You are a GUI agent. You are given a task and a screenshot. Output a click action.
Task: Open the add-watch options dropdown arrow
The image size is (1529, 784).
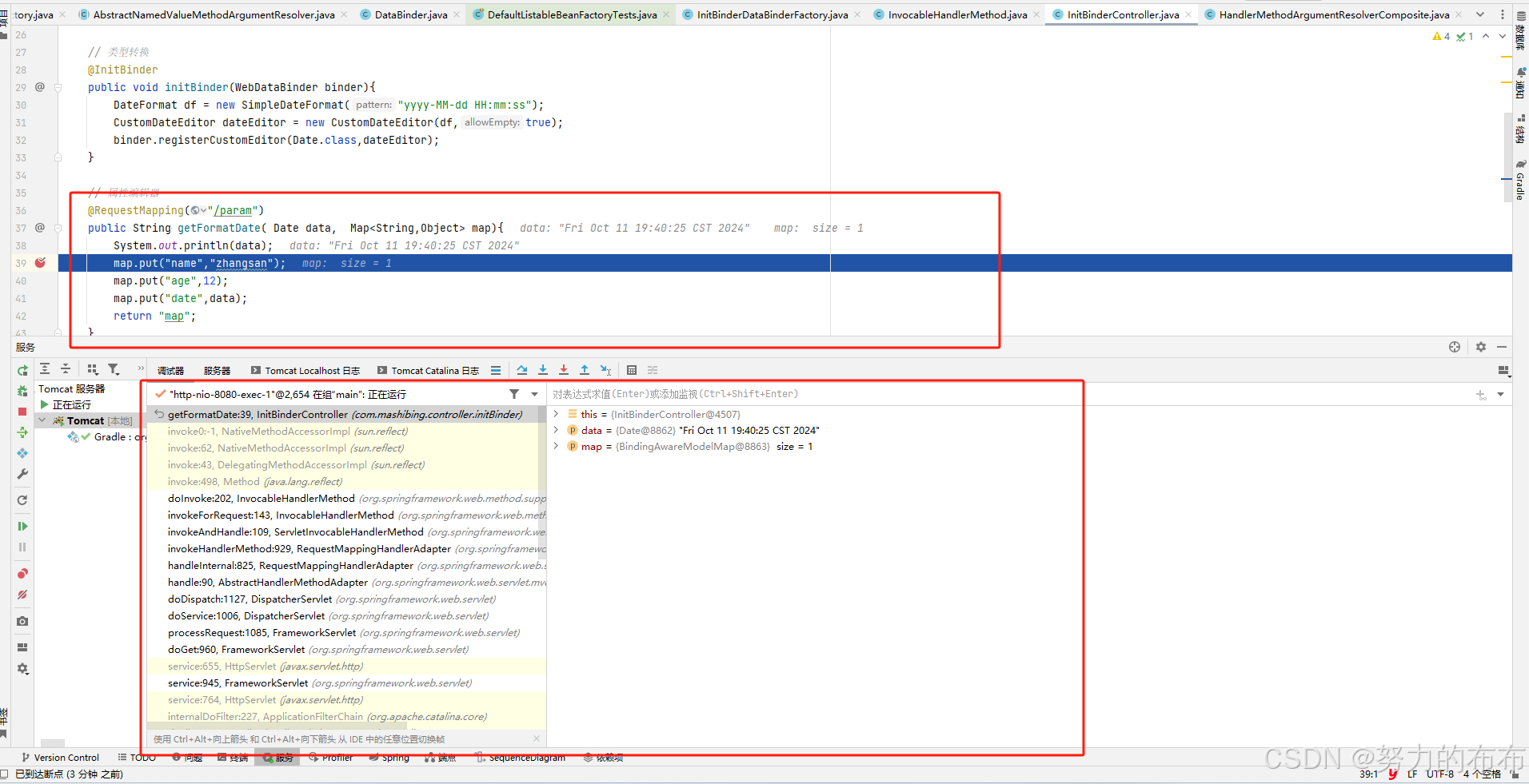[1500, 394]
